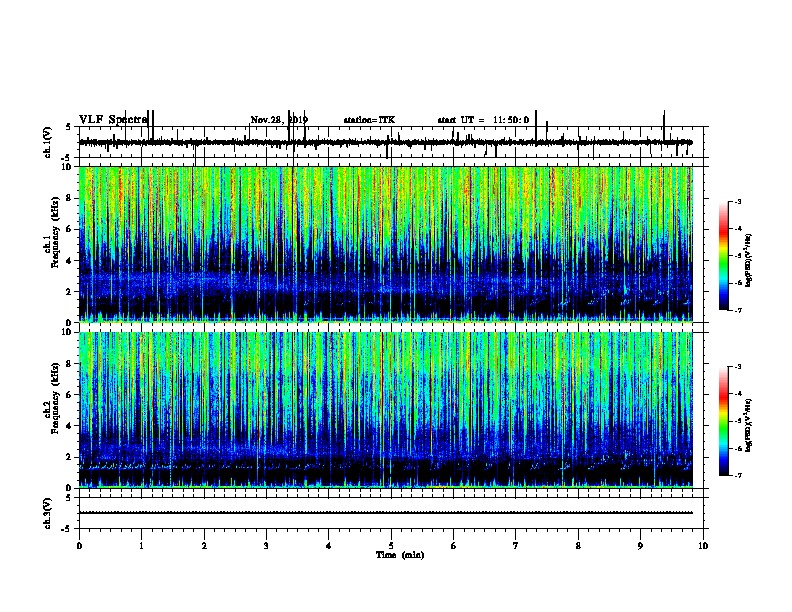The image size is (792, 612).
Task: Click time axis tick label "9"
Action: (x=640, y=546)
